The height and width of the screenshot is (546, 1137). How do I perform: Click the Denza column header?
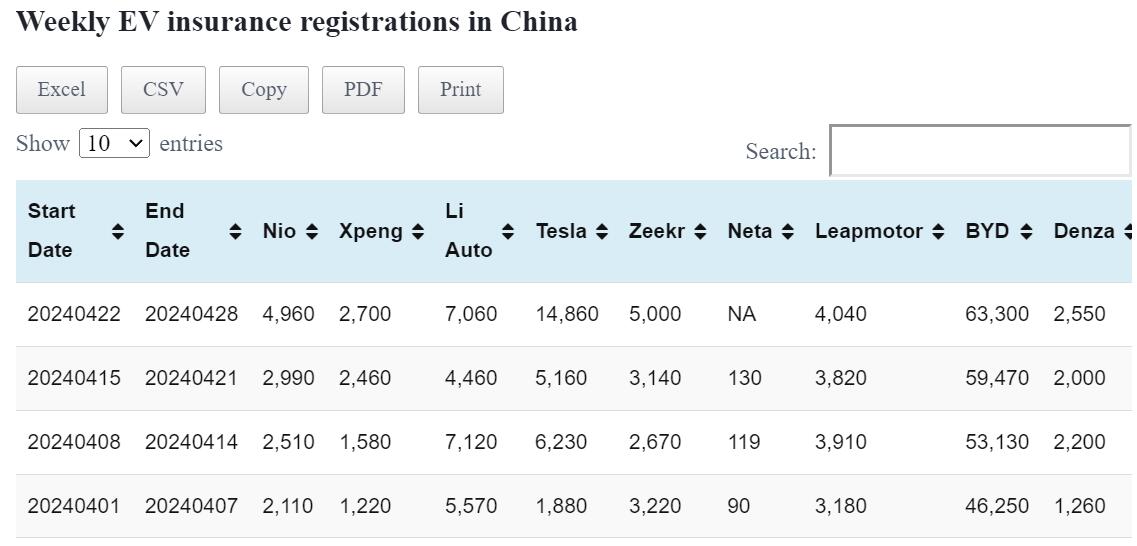coord(1083,231)
